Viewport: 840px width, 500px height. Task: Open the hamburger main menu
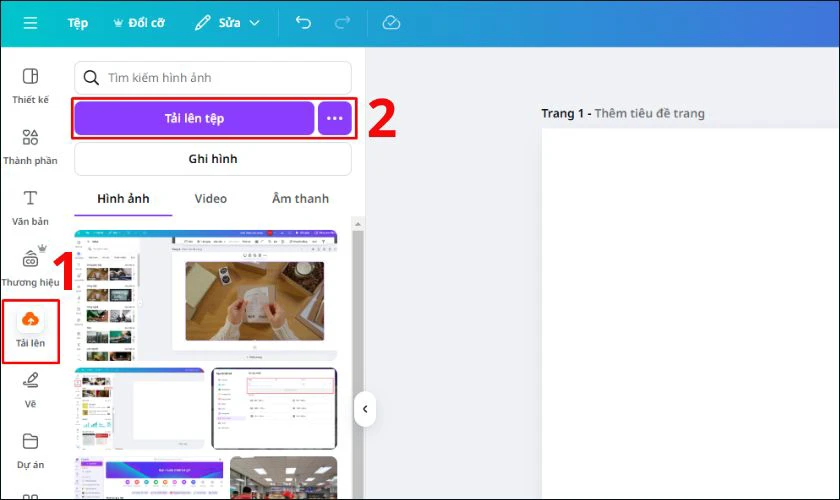pos(31,23)
